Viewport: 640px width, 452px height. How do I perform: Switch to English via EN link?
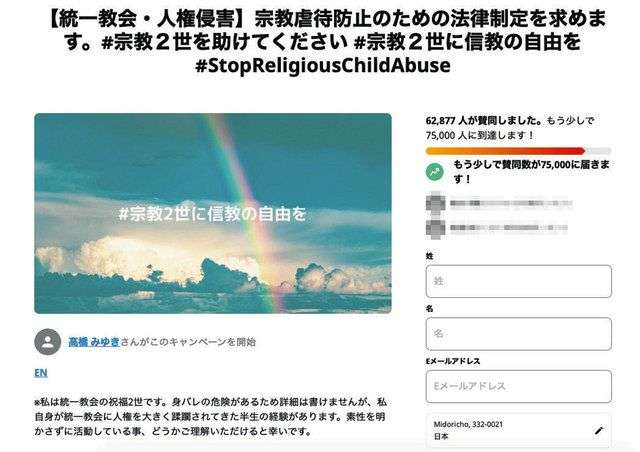click(x=41, y=373)
